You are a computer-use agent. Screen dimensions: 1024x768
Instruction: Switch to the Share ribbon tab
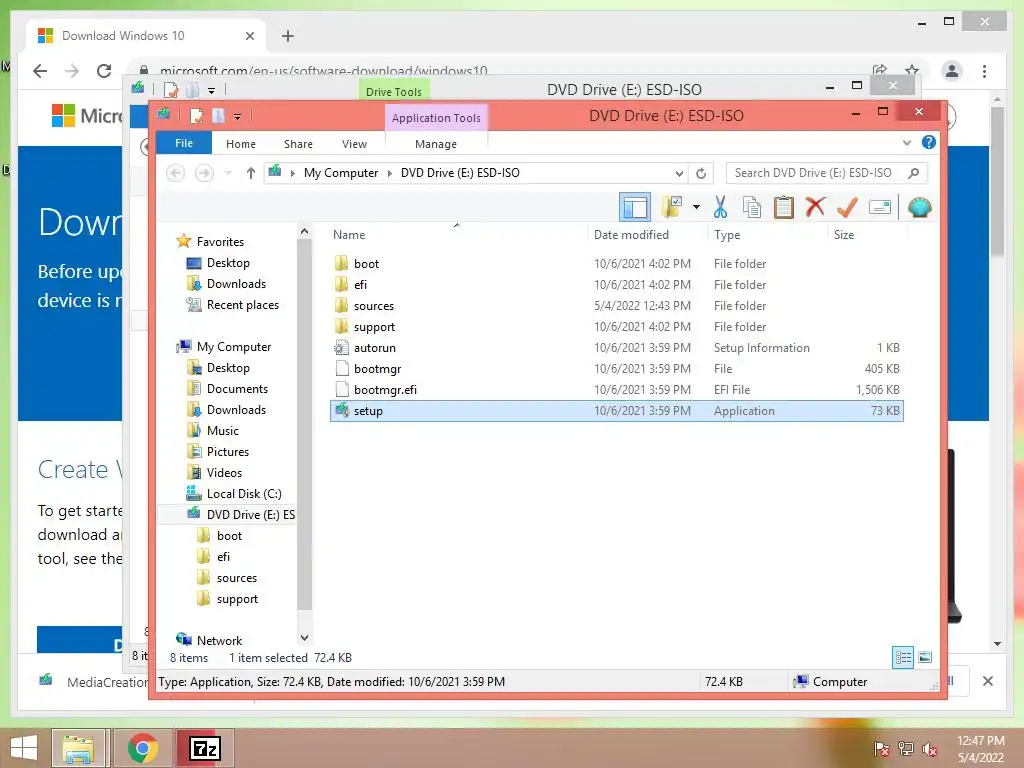point(298,144)
